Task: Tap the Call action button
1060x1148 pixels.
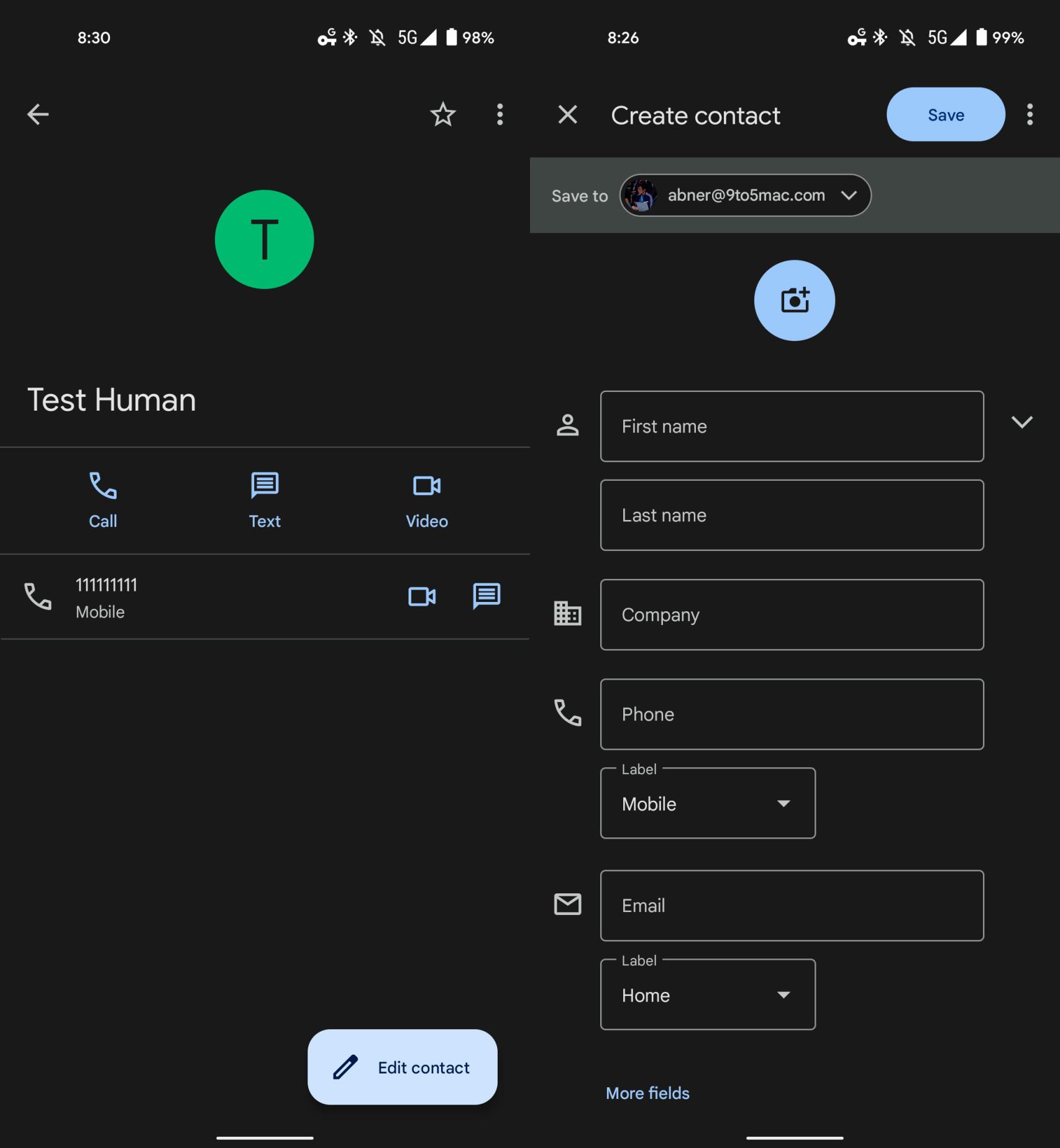Action: click(103, 500)
